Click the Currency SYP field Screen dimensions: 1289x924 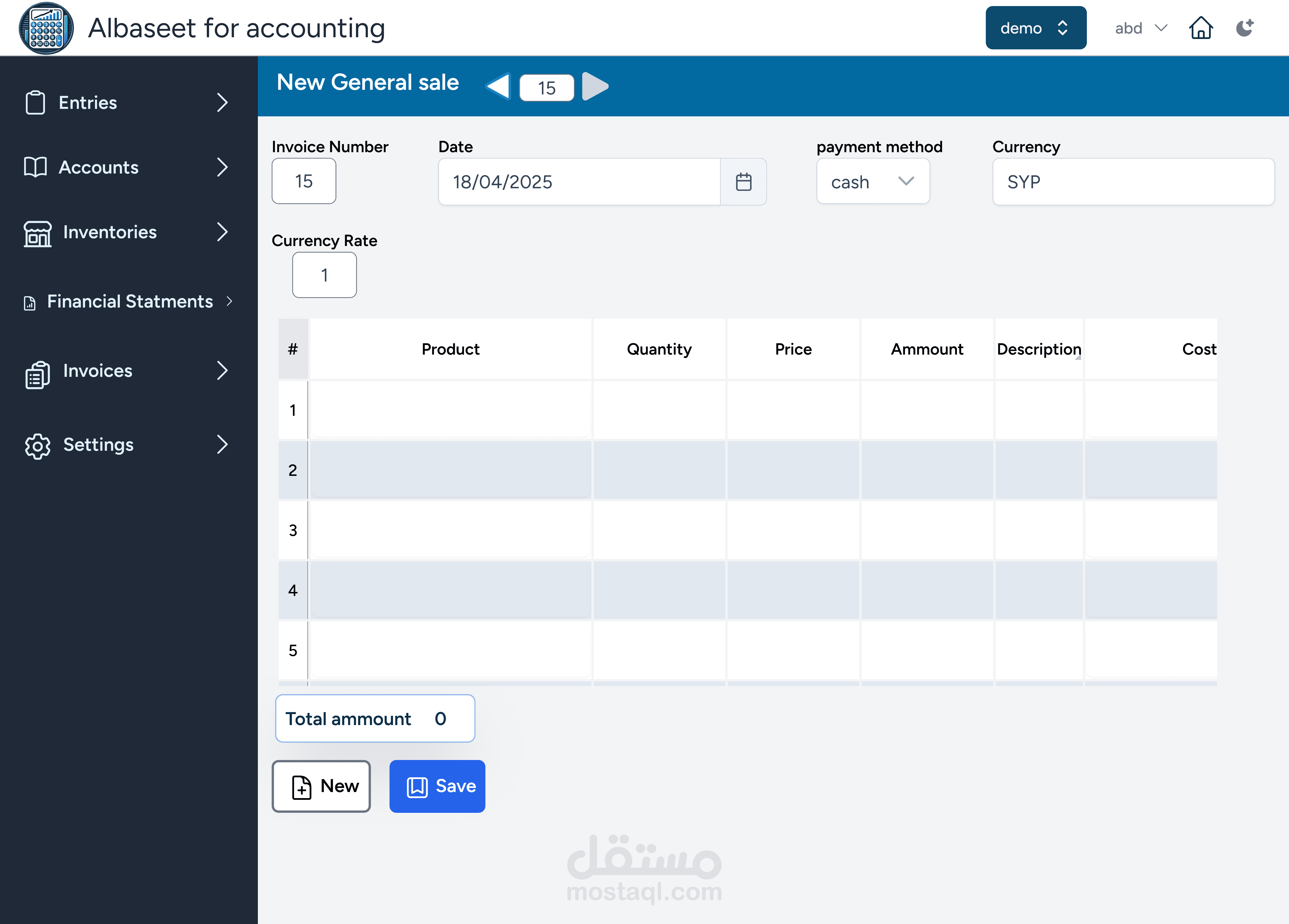coord(1133,182)
